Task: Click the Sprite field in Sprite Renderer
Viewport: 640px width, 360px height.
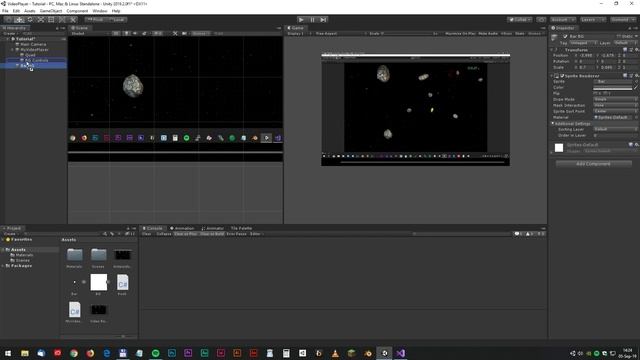Action: [x=613, y=82]
